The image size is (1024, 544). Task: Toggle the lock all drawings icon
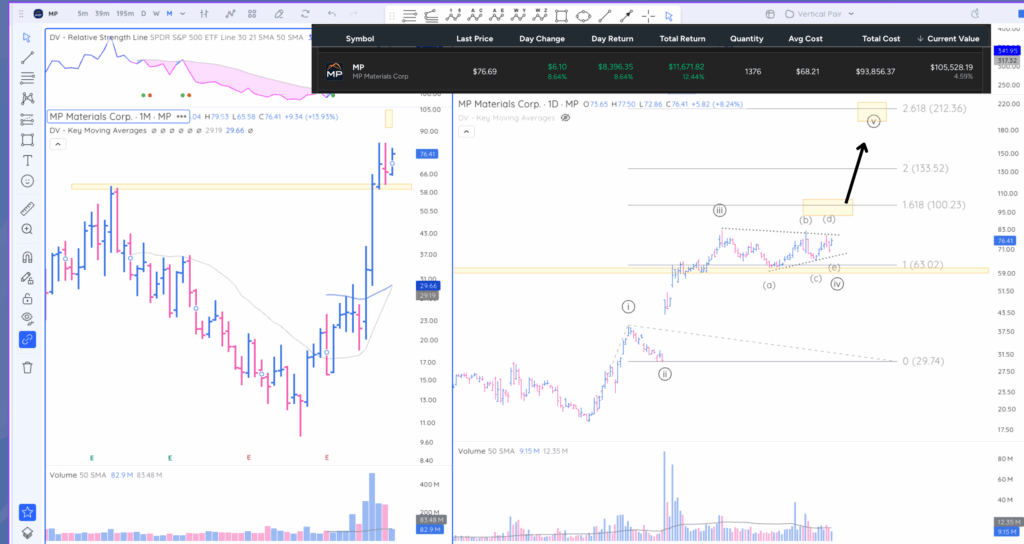coord(27,297)
